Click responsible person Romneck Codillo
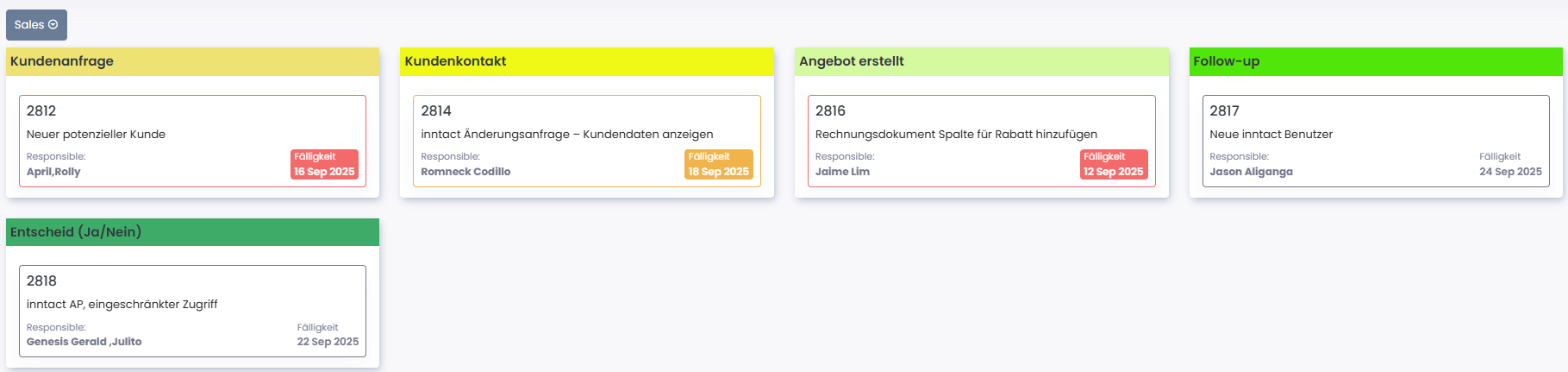The width and height of the screenshot is (1568, 372). pyautogui.click(x=465, y=172)
